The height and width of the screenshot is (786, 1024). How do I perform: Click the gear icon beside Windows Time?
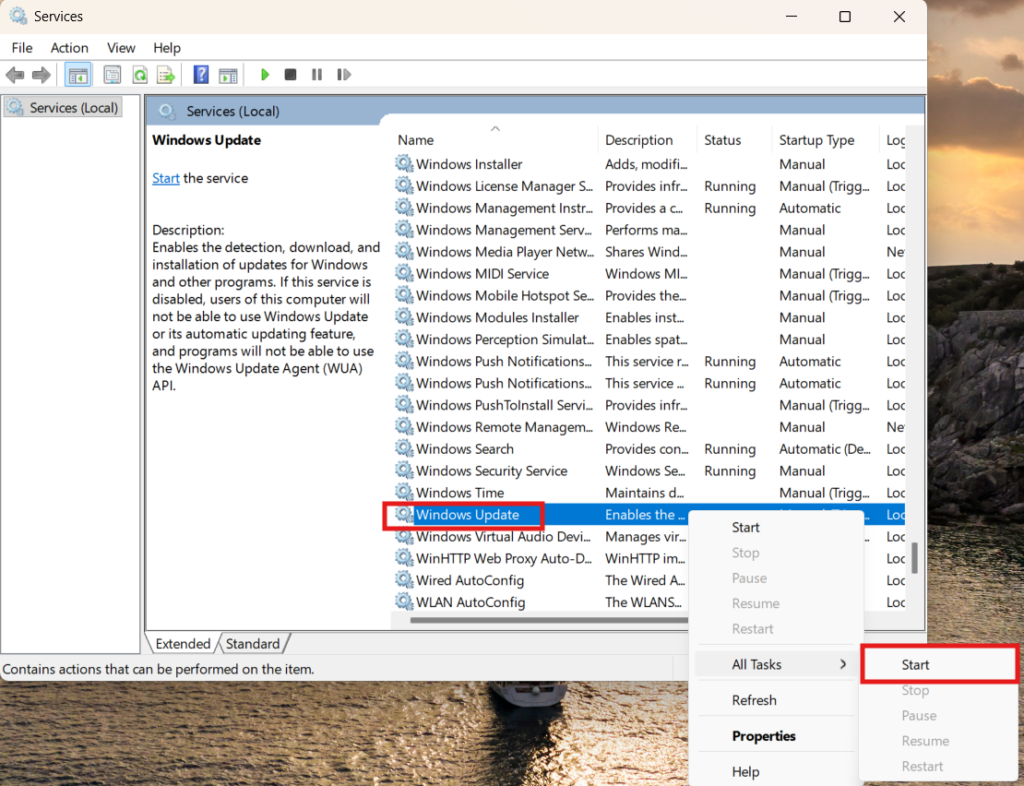[x=404, y=492]
